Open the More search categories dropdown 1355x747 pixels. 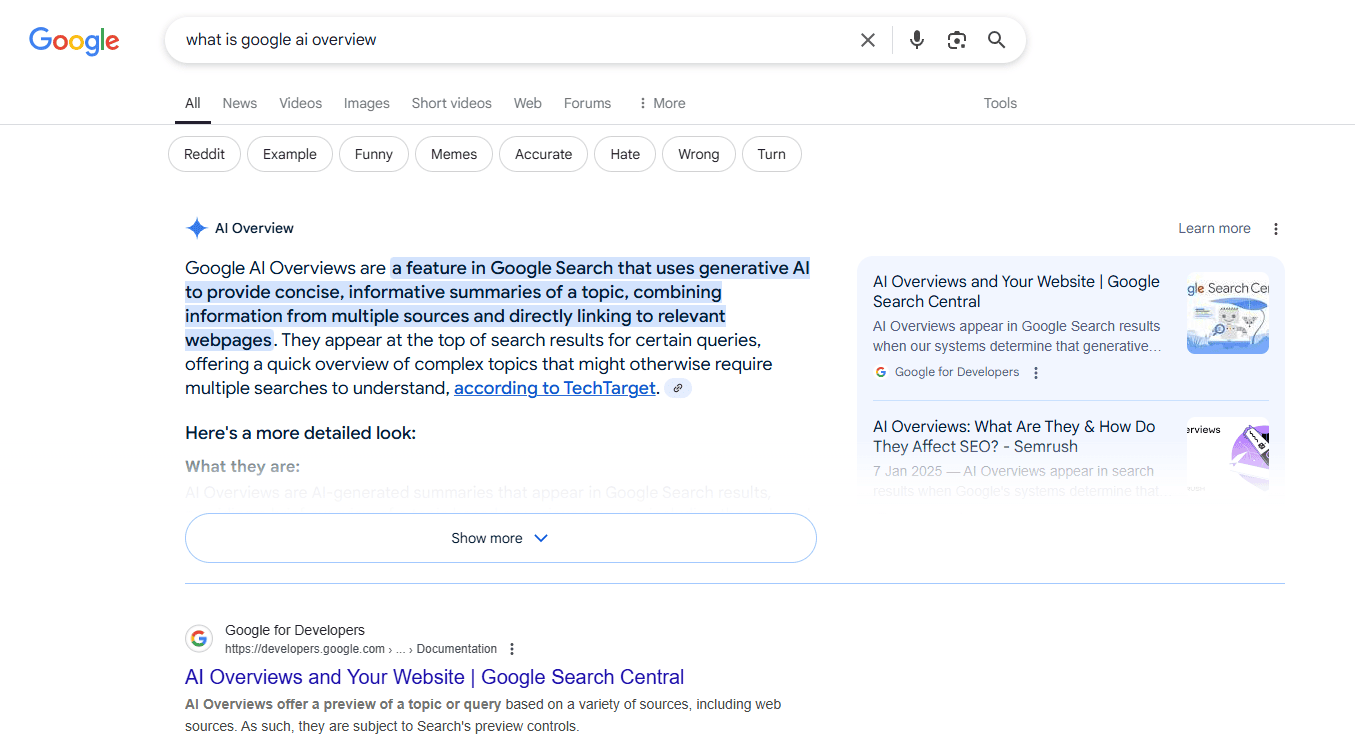pos(662,103)
